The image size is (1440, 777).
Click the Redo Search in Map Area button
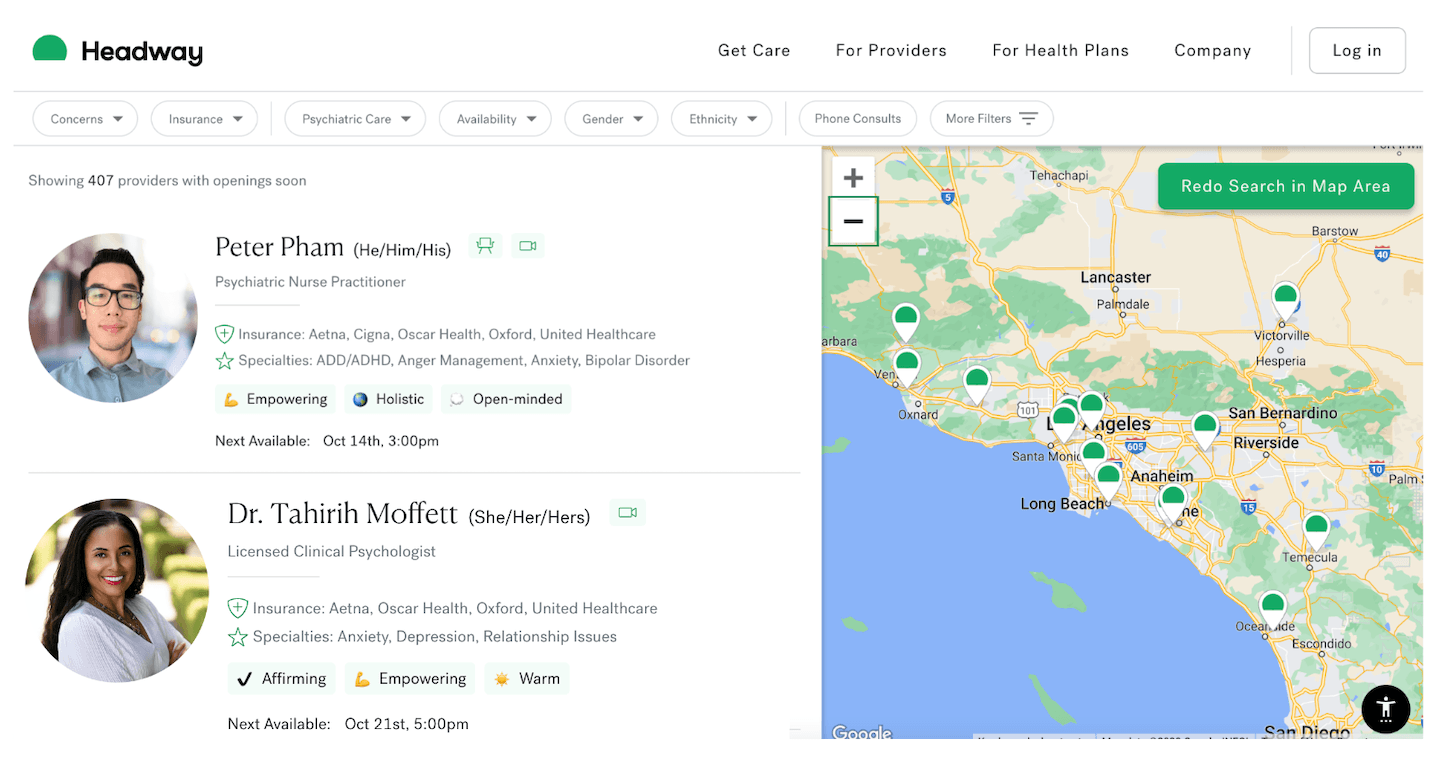(x=1286, y=186)
